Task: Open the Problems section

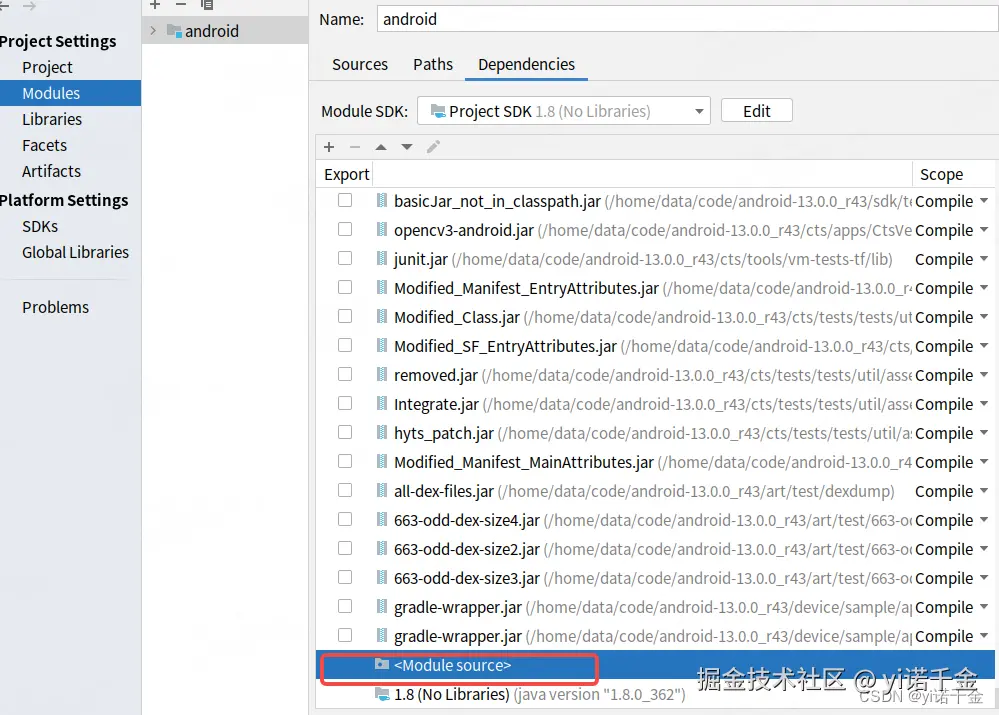Action: (55, 307)
